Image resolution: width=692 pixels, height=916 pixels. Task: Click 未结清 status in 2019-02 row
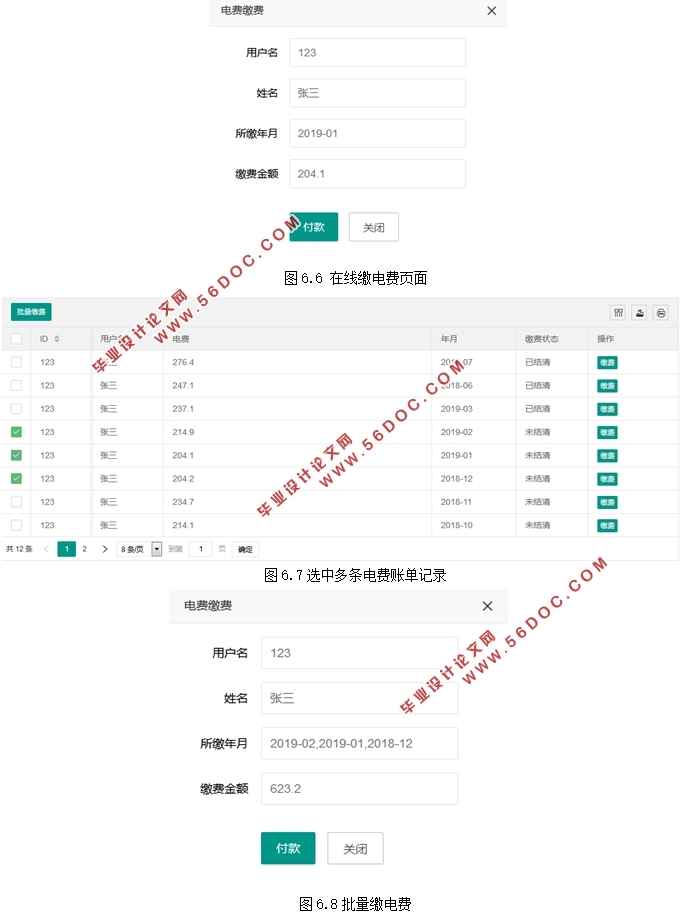(x=537, y=432)
